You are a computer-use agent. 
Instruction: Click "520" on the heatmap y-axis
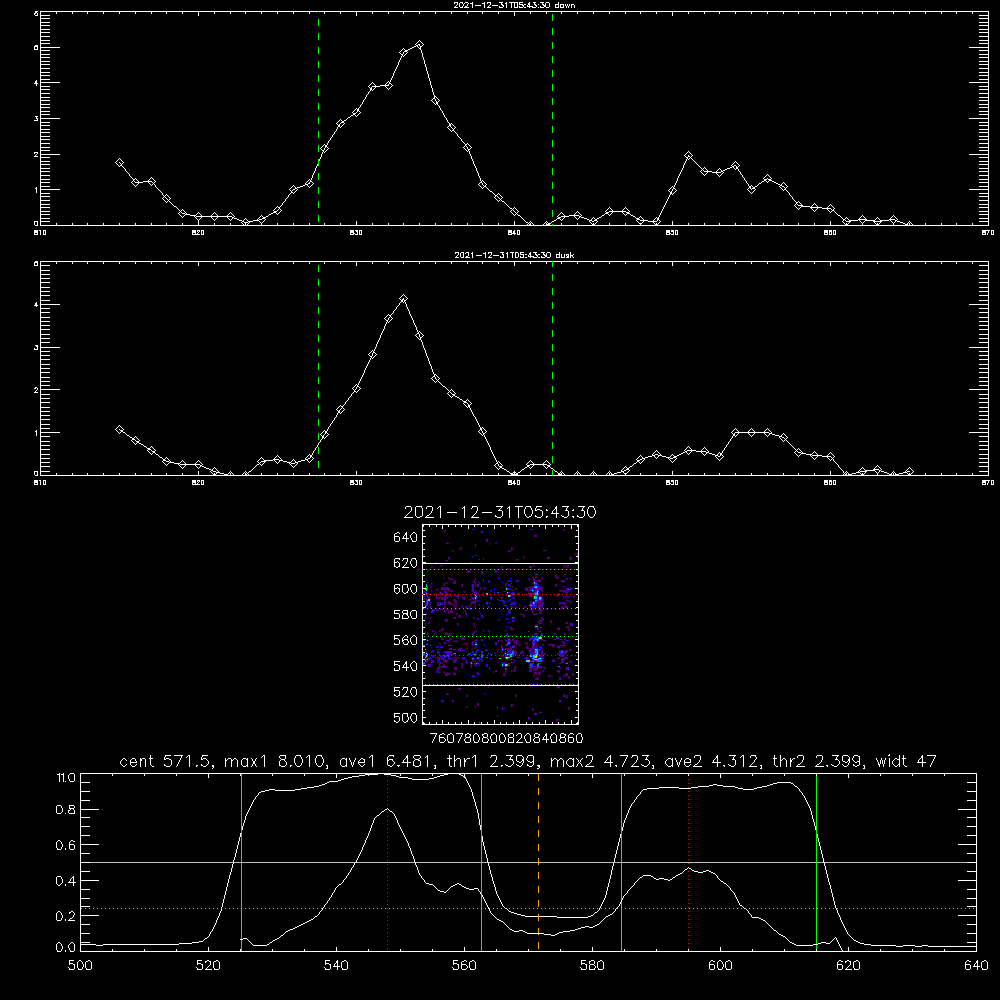pyautogui.click(x=406, y=692)
